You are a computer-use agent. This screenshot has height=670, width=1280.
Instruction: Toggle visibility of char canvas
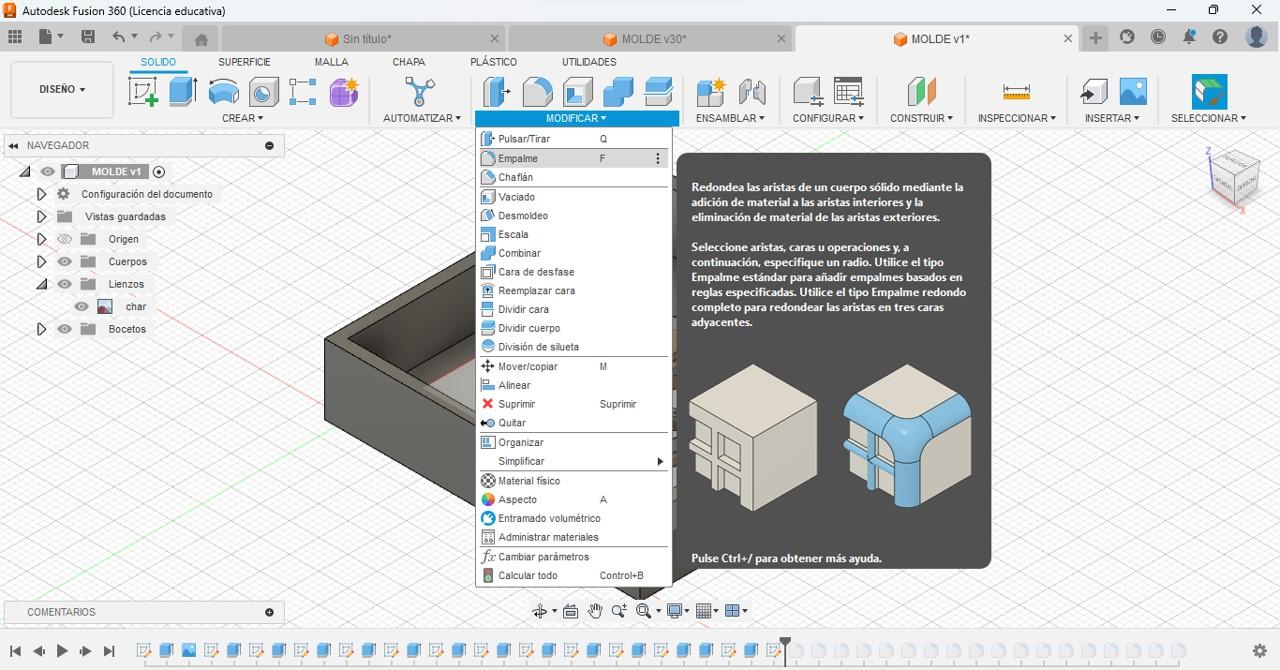coord(82,307)
